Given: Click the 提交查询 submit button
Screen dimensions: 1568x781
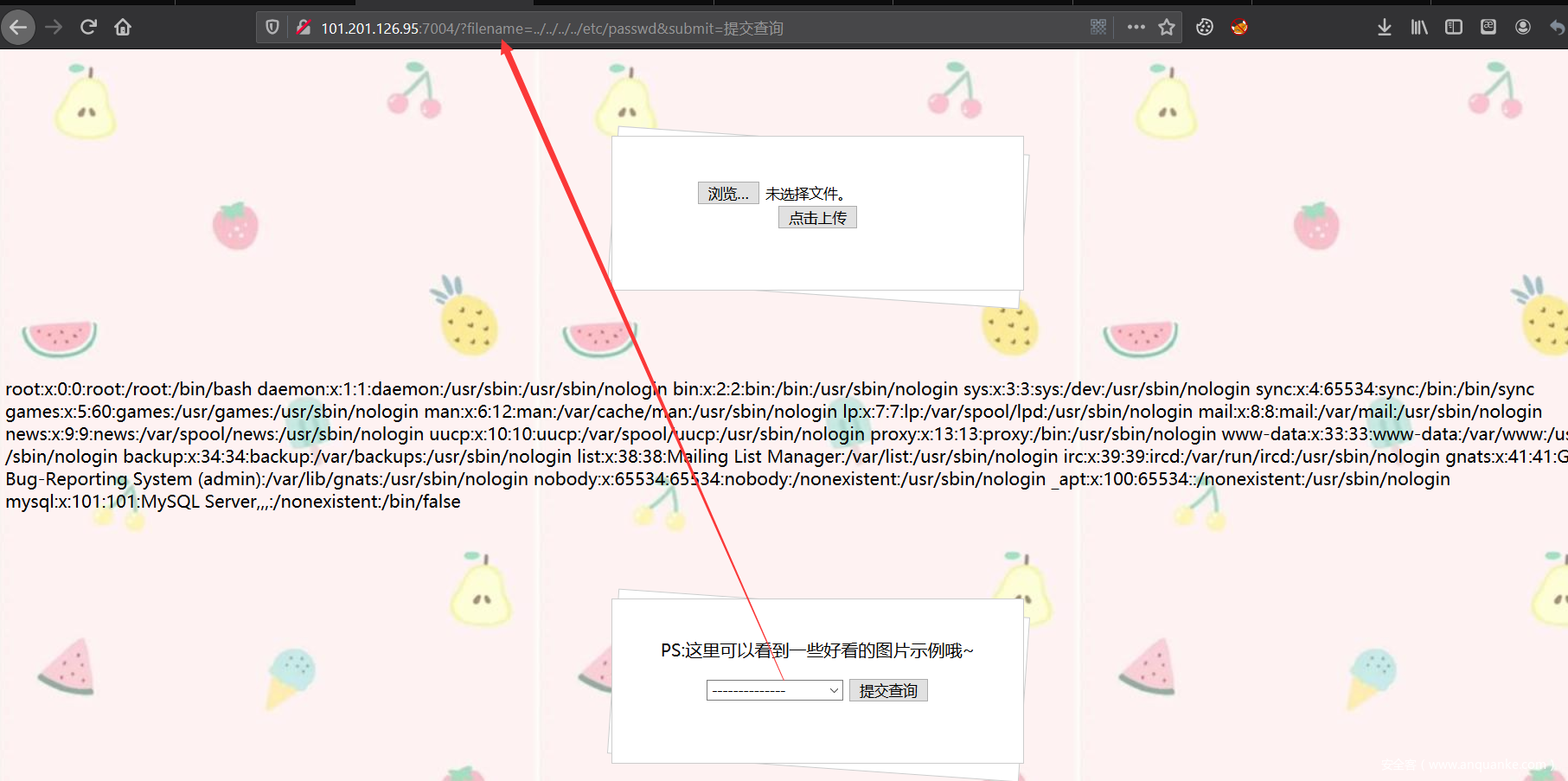Looking at the screenshot, I should pyautogui.click(x=888, y=690).
